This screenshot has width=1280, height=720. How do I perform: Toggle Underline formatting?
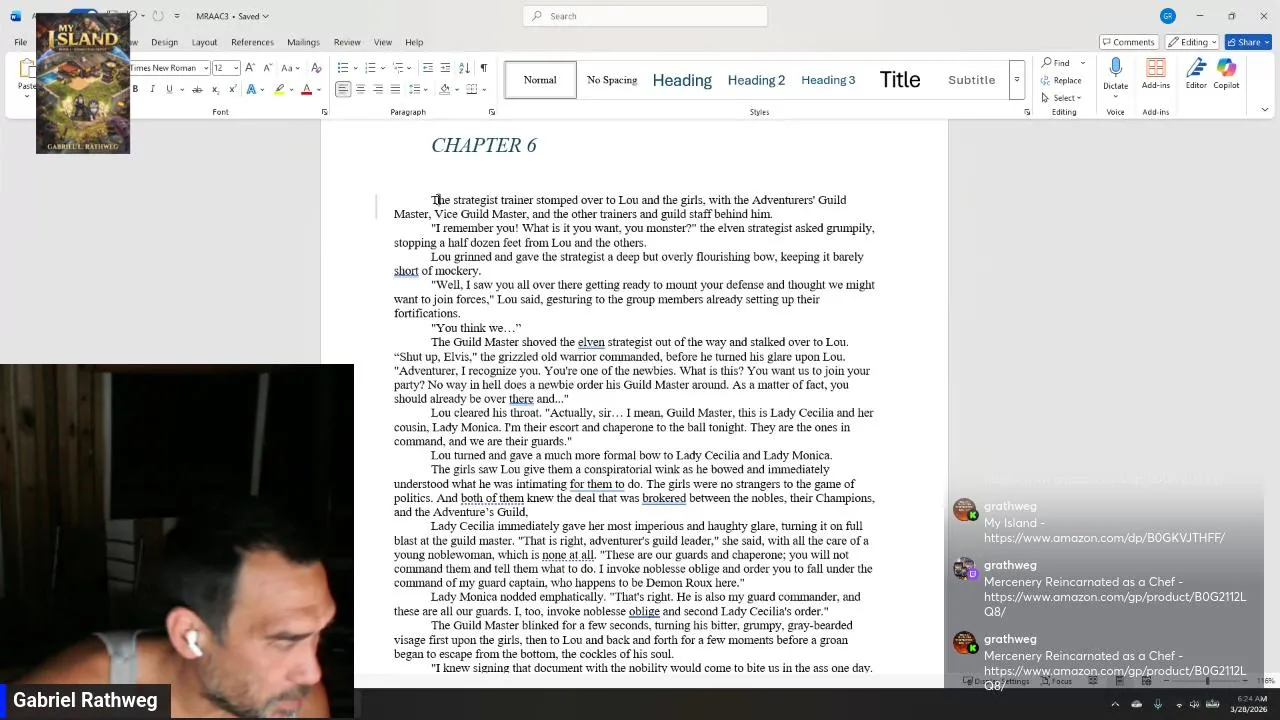click(169, 90)
